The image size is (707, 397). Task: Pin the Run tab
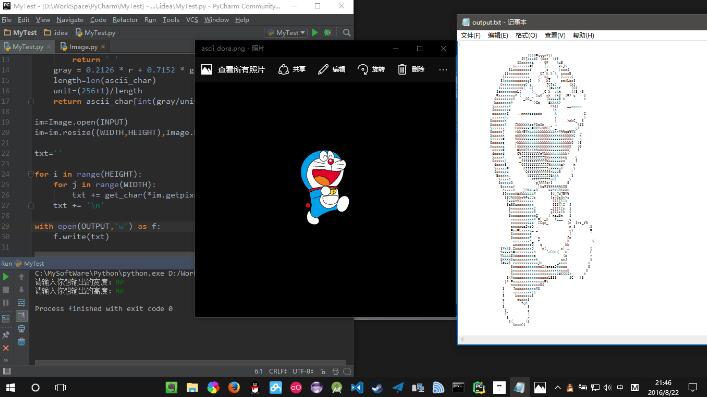click(5, 335)
